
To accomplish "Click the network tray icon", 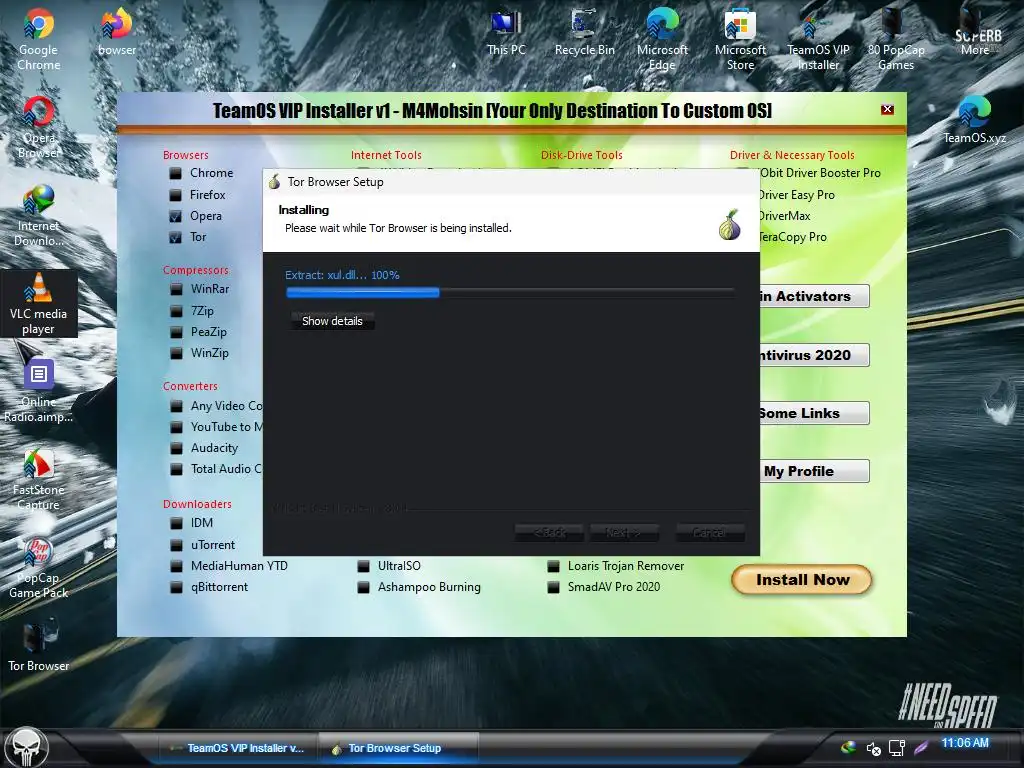I will [x=897, y=747].
